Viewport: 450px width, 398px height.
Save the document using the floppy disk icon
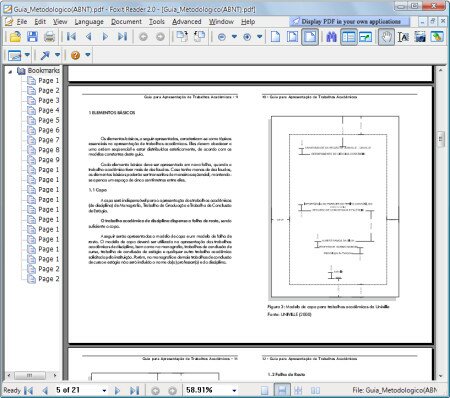[x=32, y=37]
